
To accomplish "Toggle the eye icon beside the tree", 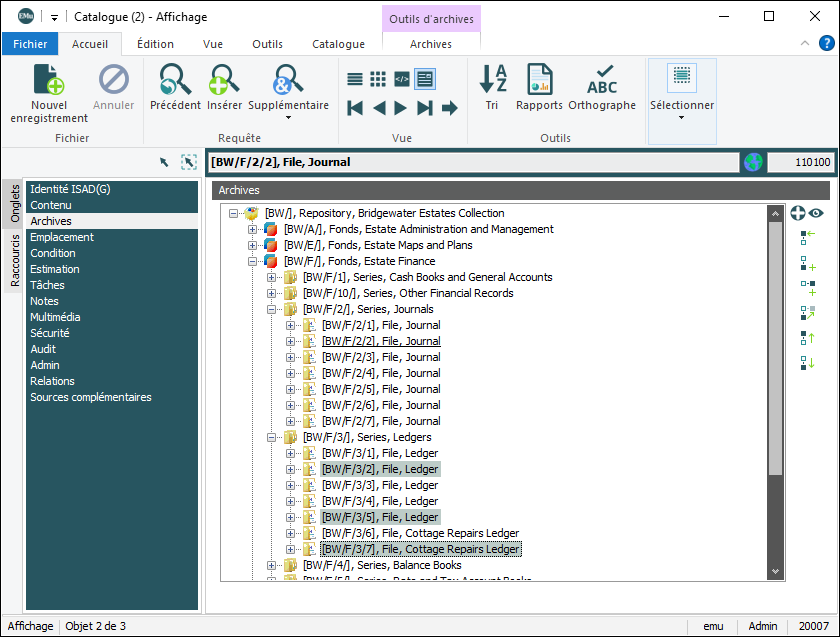I will pos(816,213).
